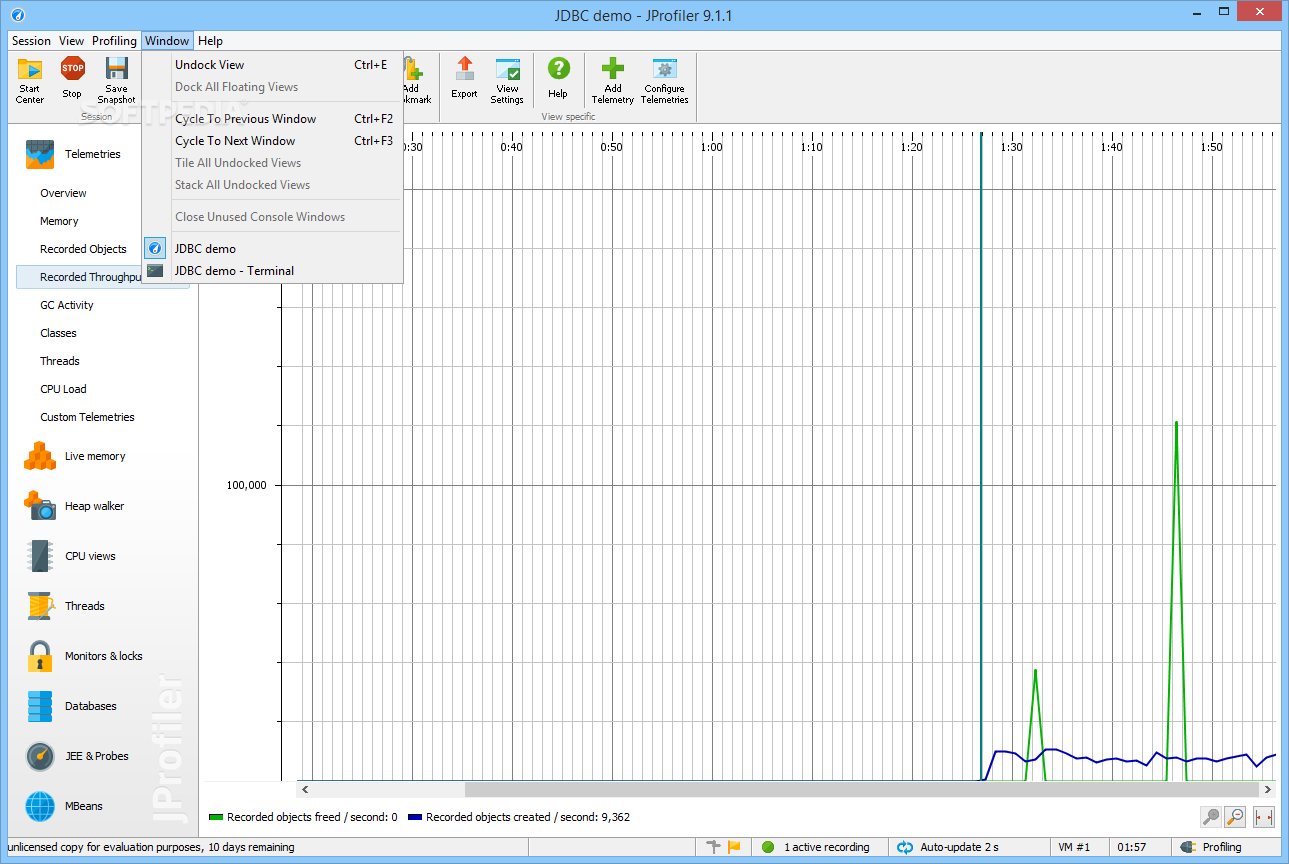This screenshot has width=1289, height=864.
Task: Choose Cycle To Previous Window
Action: tap(272, 119)
